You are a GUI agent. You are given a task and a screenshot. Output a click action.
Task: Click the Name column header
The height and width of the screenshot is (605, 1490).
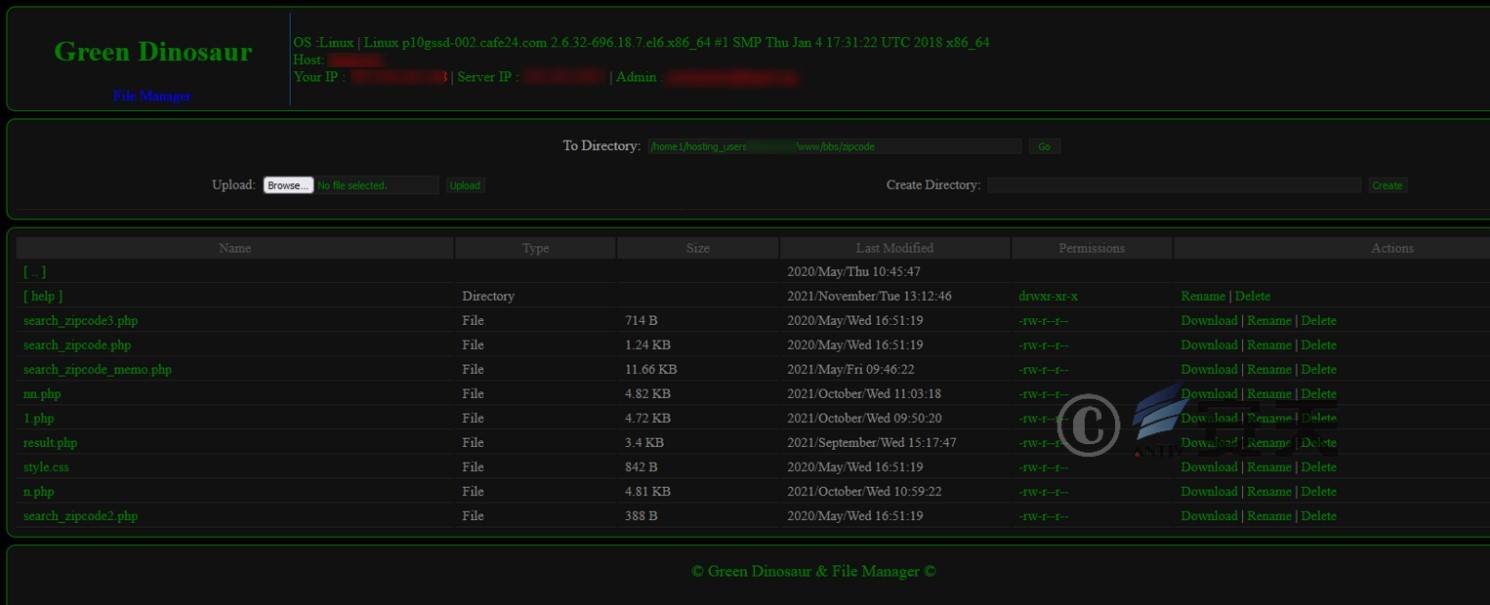pyautogui.click(x=235, y=248)
